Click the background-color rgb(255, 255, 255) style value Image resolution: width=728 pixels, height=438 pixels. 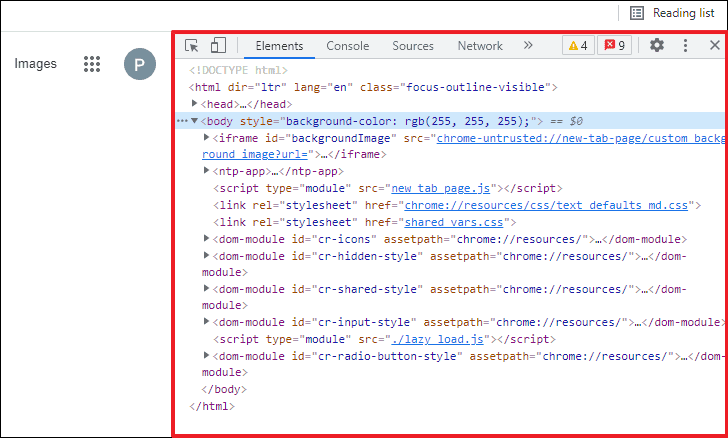click(x=408, y=121)
